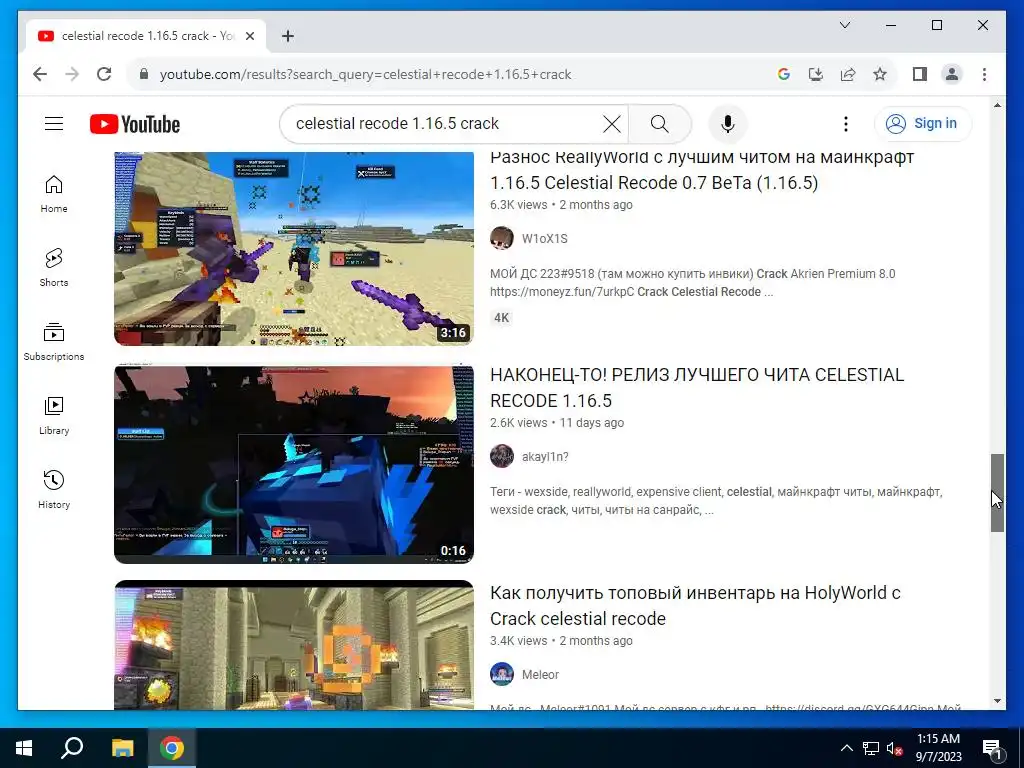
Task: Click the browser address bar URL
Action: [x=366, y=74]
